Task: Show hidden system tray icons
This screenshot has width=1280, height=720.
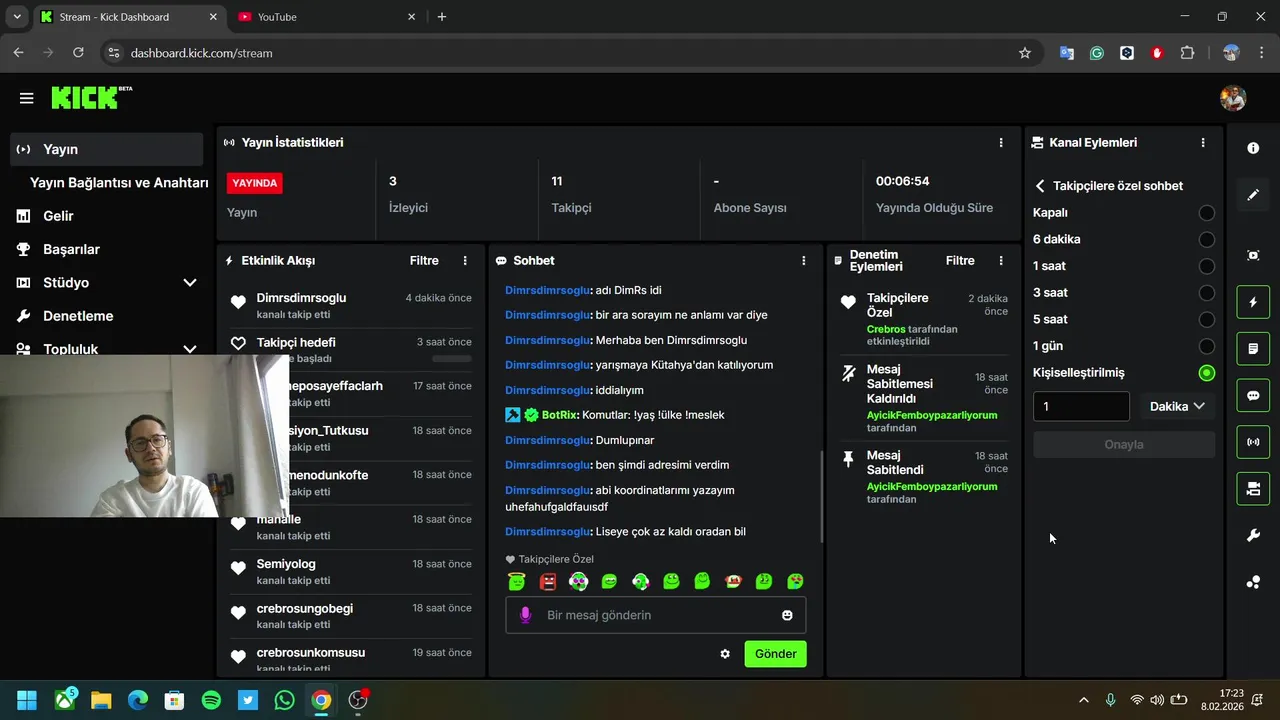Action: (1083, 700)
